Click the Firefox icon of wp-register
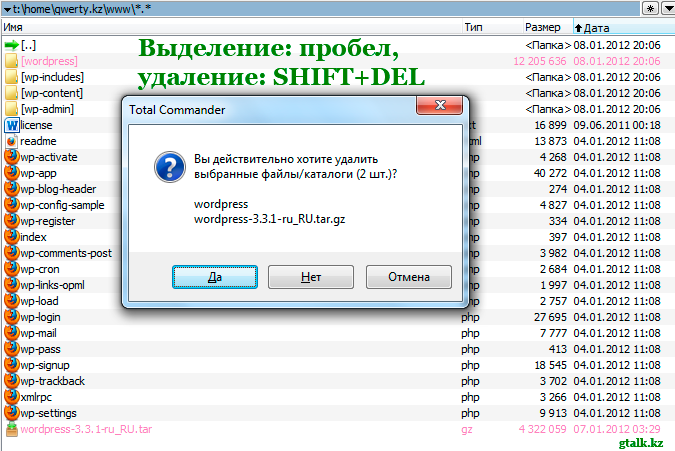675x451 pixels. (12, 221)
